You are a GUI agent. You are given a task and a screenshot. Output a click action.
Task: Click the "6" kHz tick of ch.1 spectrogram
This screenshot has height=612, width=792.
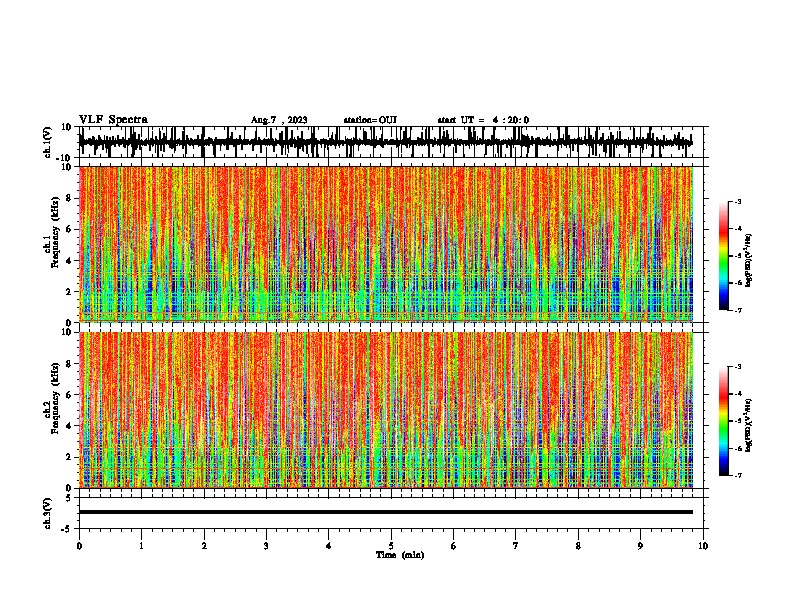pyautogui.click(x=69, y=229)
